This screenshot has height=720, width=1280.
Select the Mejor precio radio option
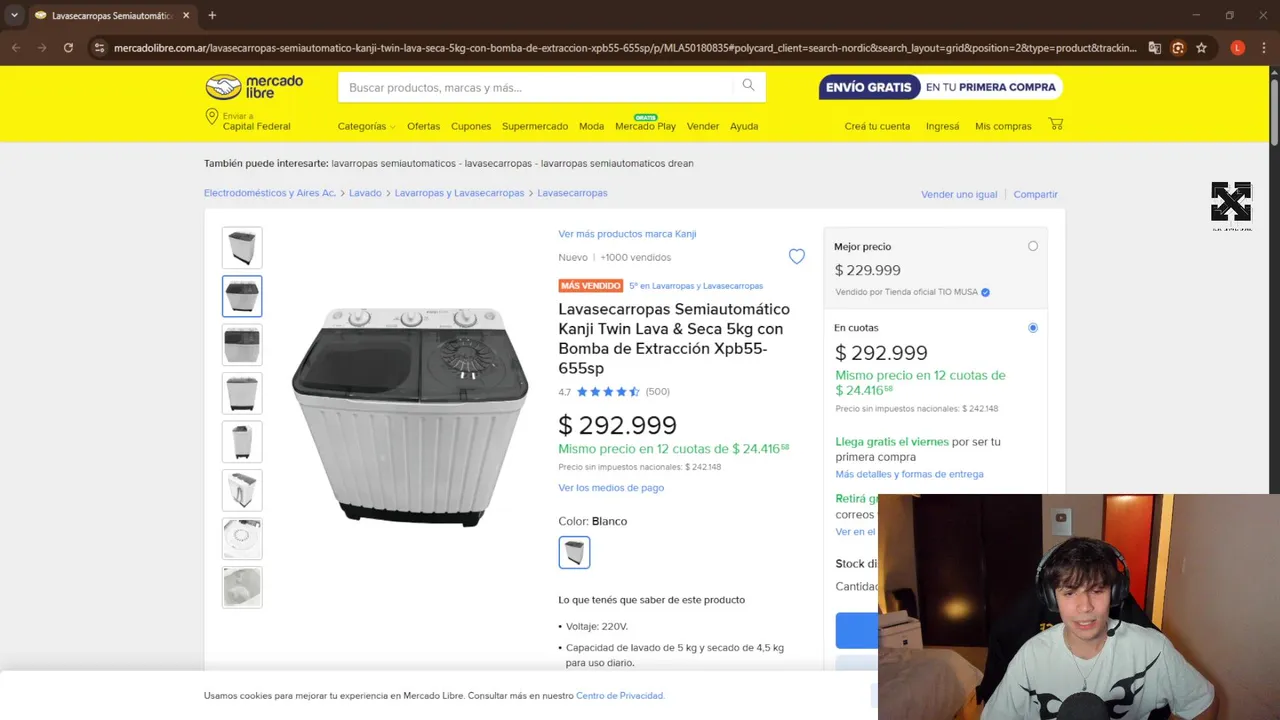tap(1033, 246)
